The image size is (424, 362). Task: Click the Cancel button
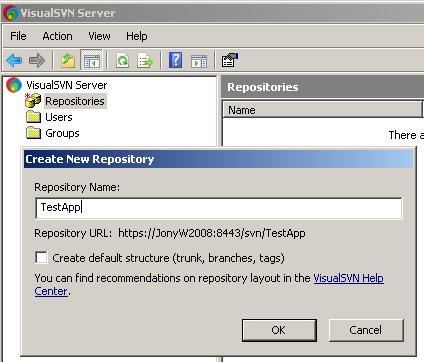point(366,330)
